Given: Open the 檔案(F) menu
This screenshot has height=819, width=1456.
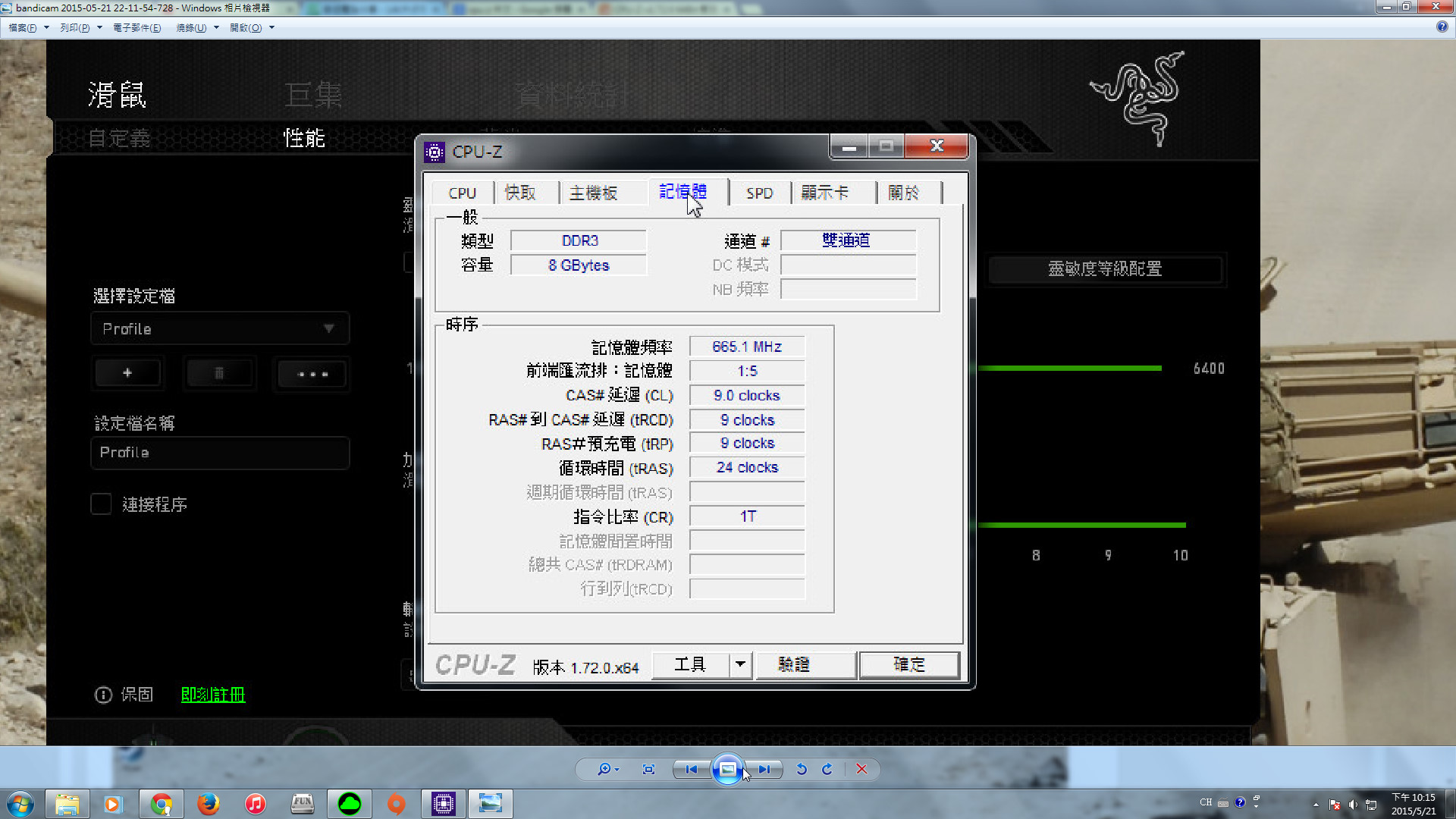Looking at the screenshot, I should coord(22,27).
